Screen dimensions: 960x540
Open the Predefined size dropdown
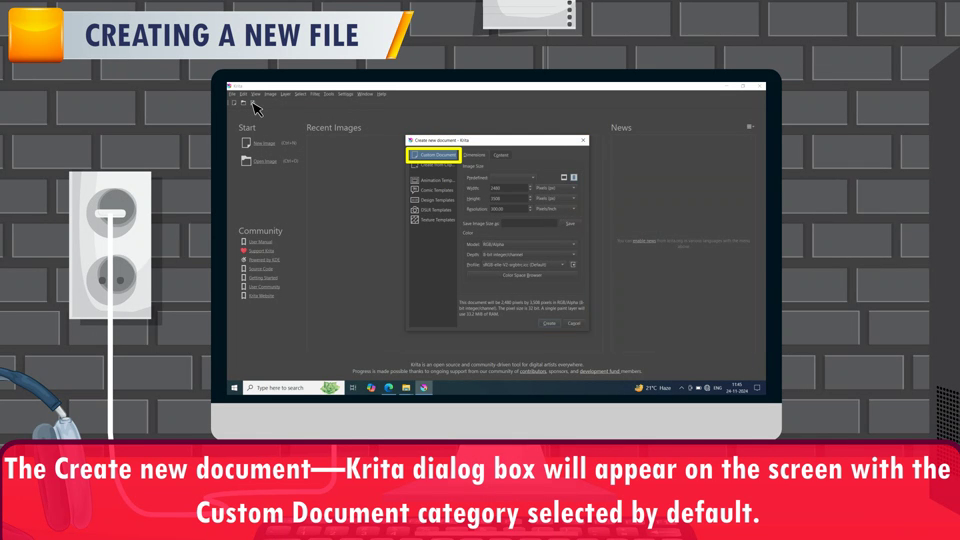click(512, 178)
